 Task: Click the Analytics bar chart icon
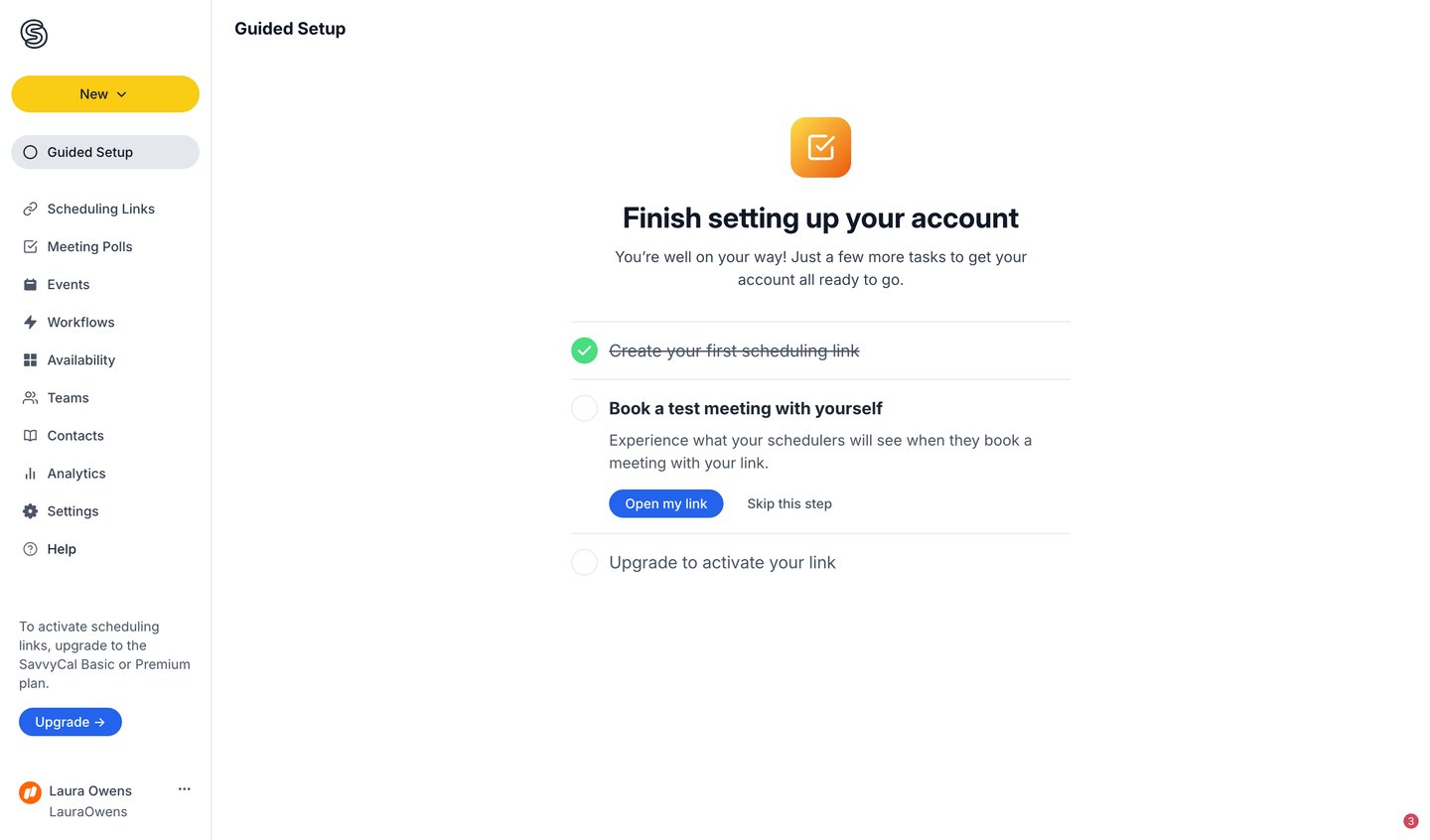31,473
